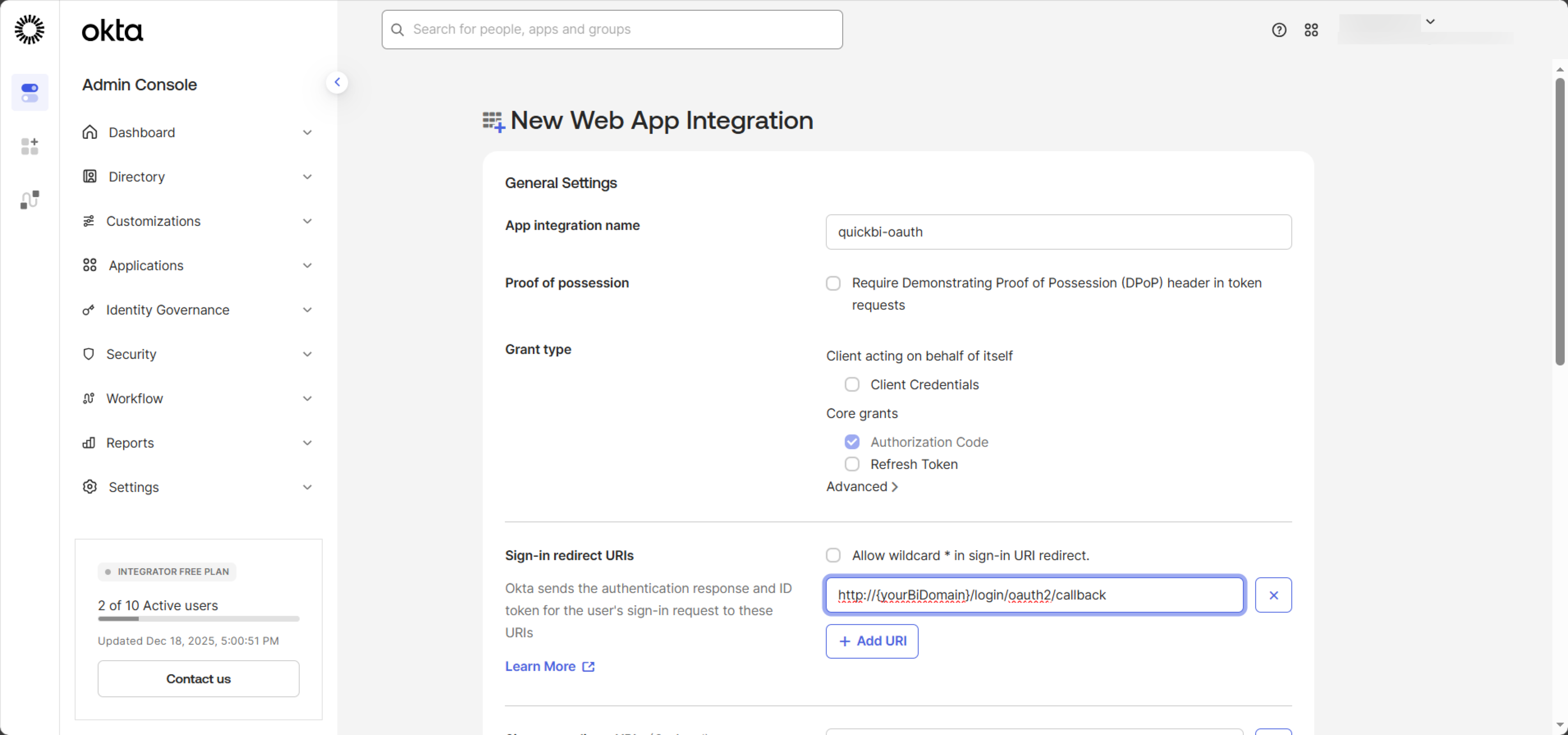Open the workflows icon in left rail
The image size is (1568, 735).
[x=30, y=199]
